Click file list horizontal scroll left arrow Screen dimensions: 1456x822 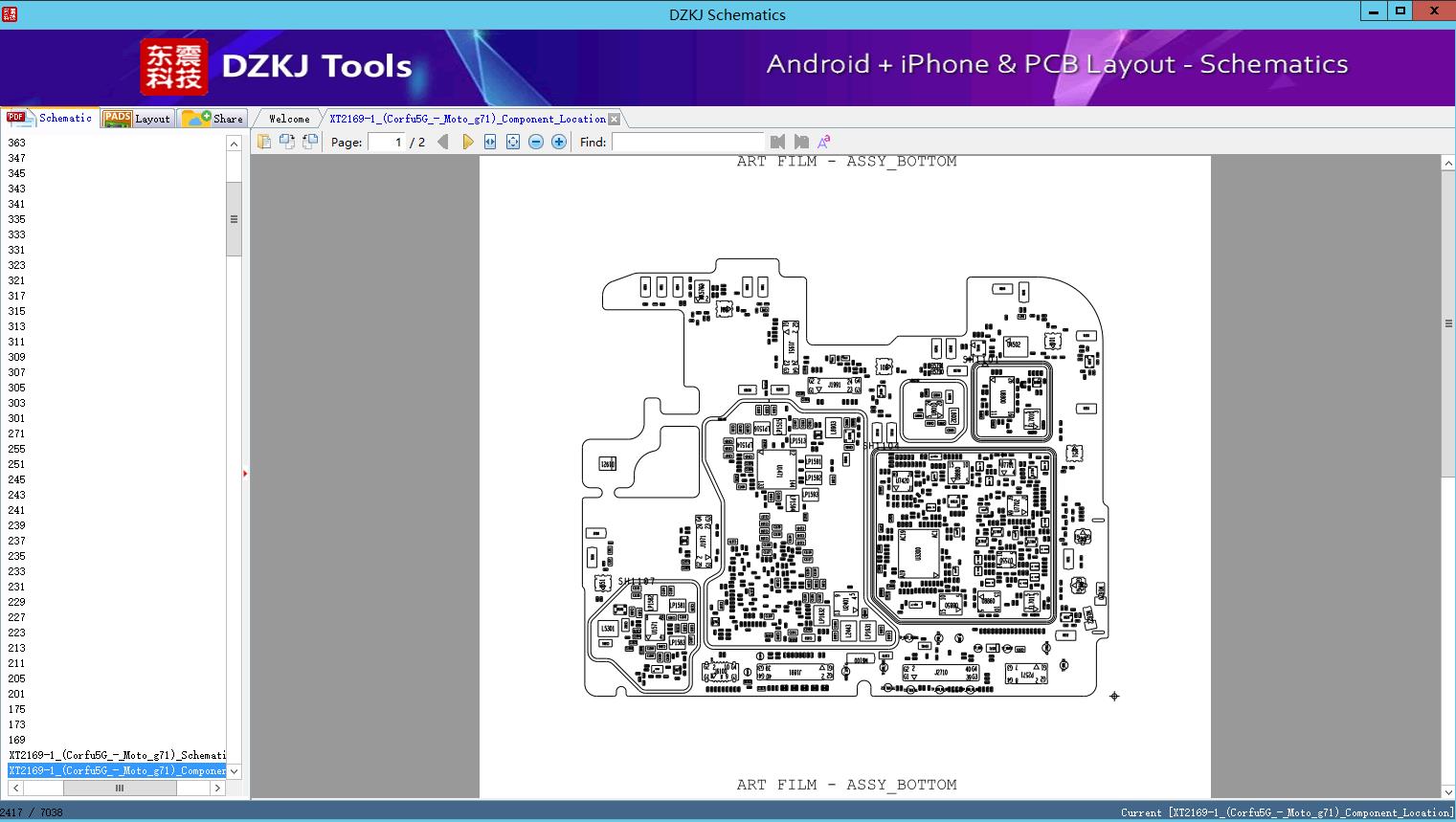tap(16, 788)
